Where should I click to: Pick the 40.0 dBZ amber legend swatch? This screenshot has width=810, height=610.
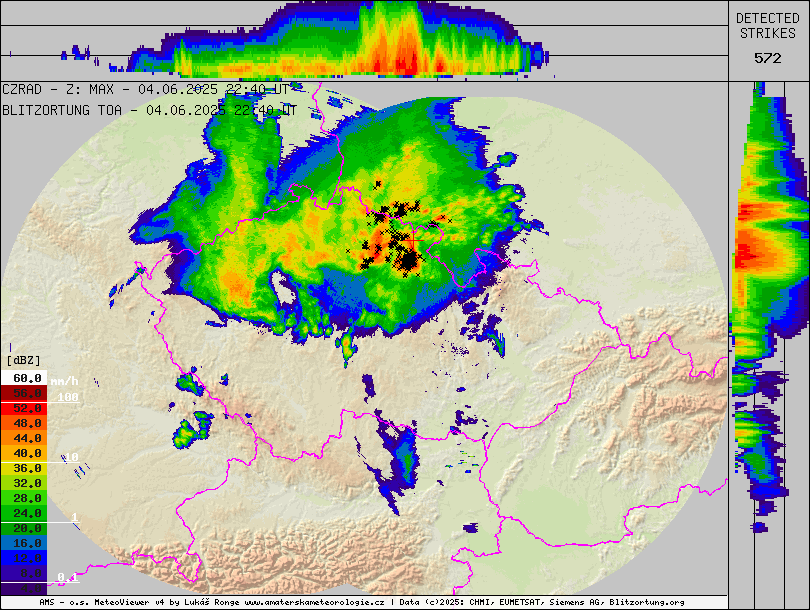click(x=24, y=453)
